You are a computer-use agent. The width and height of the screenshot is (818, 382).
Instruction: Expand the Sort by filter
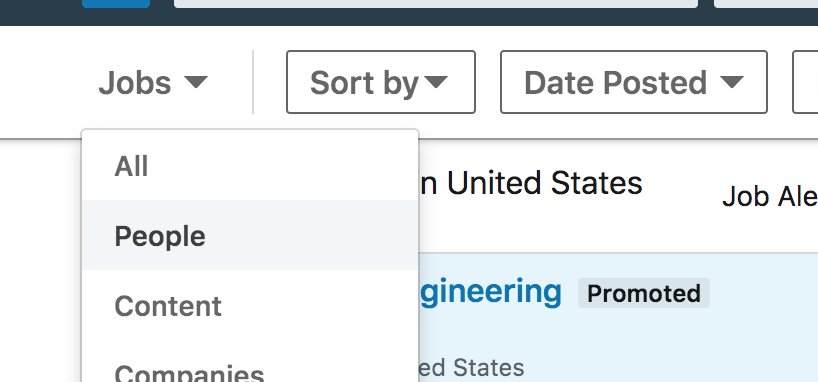[381, 82]
